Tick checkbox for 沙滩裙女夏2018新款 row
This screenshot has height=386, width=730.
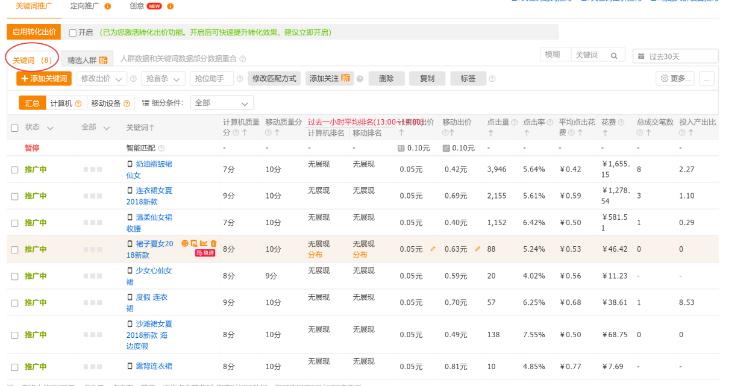click(x=14, y=335)
